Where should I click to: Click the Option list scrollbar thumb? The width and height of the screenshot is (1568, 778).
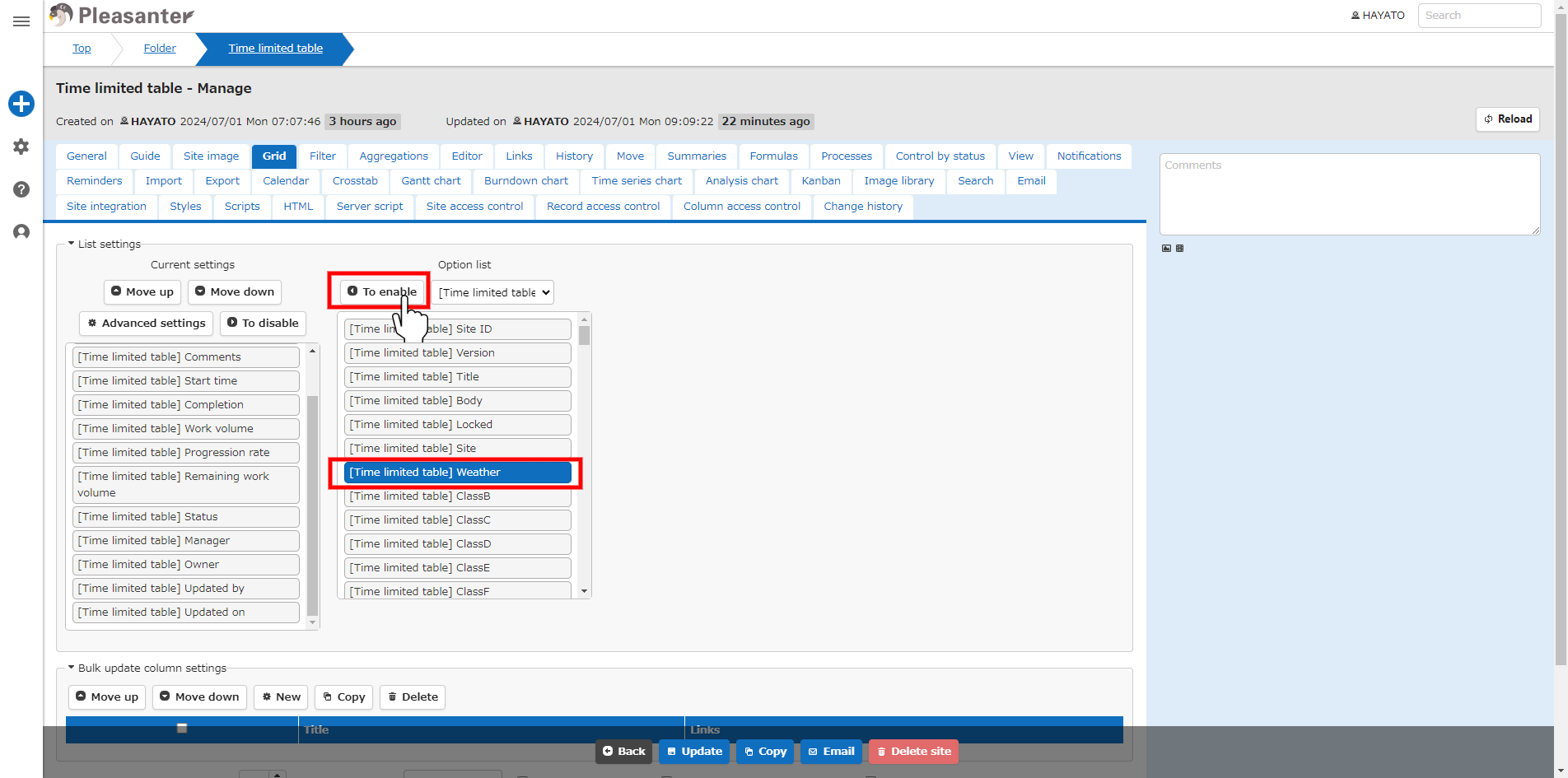coord(584,335)
